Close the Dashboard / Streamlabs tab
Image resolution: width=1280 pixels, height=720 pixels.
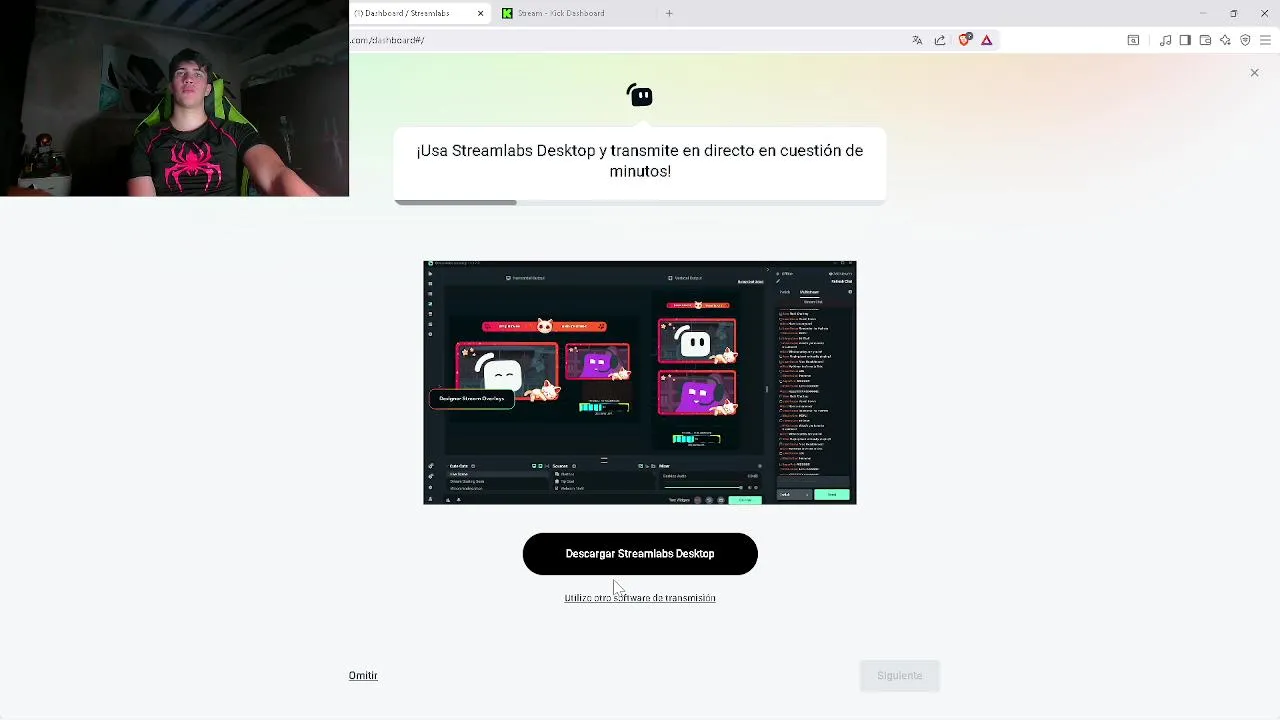tap(480, 13)
